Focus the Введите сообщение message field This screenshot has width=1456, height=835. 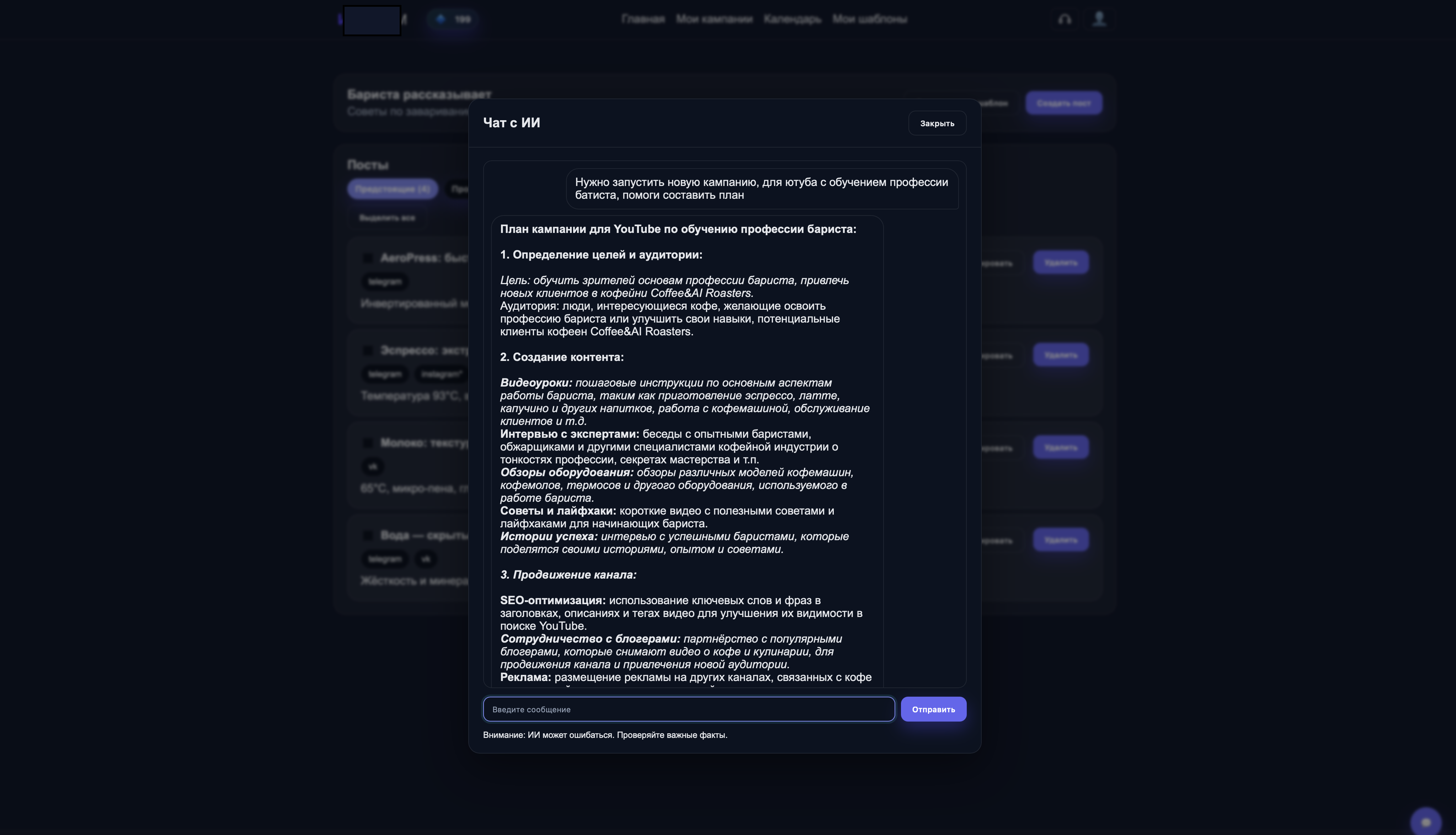[688, 709]
